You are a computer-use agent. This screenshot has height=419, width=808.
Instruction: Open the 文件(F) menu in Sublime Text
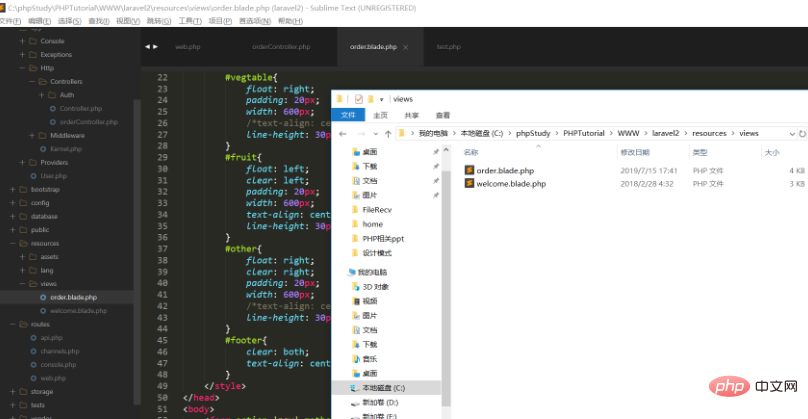[x=10, y=21]
